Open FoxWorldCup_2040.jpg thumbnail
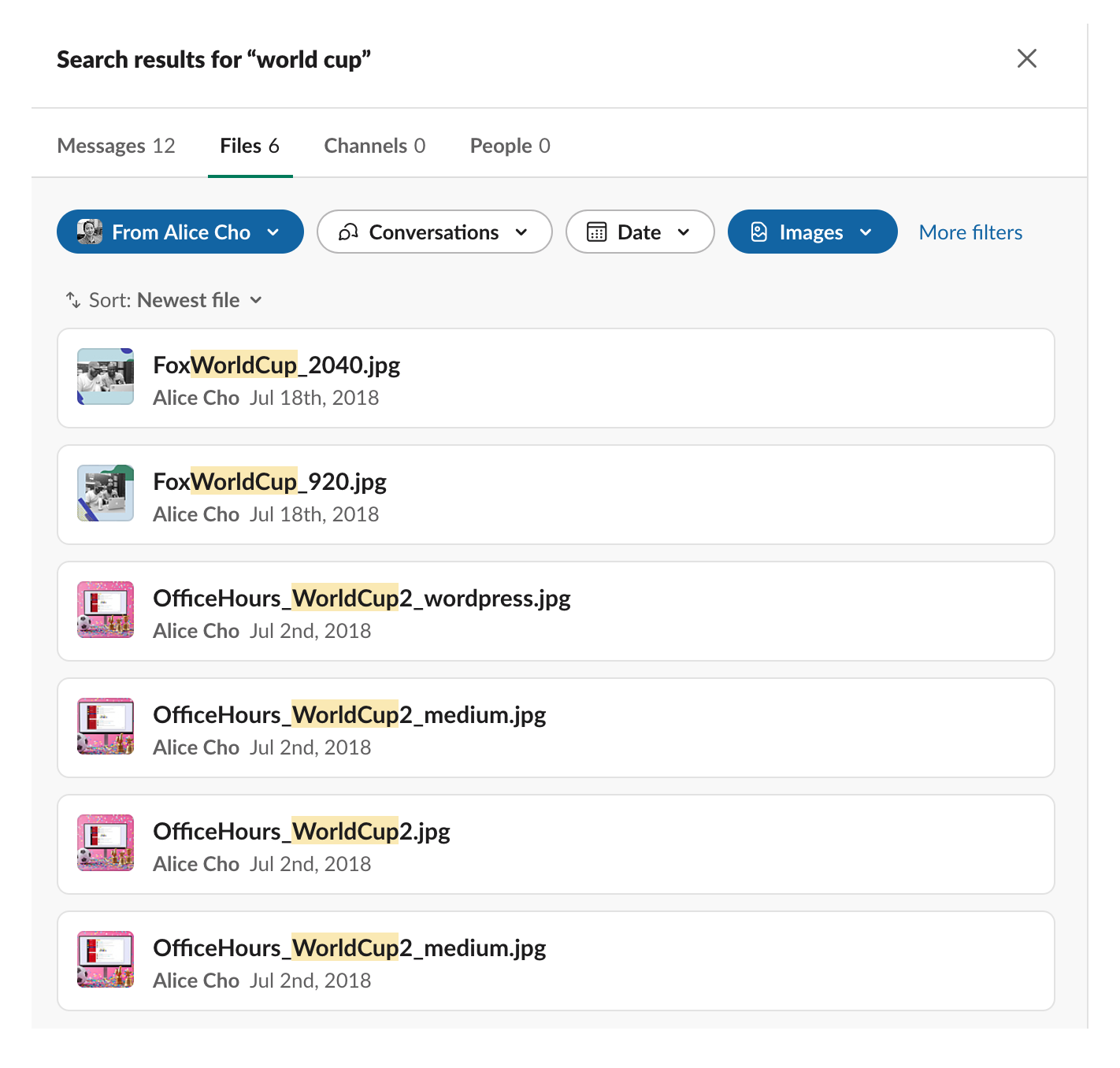 point(106,376)
